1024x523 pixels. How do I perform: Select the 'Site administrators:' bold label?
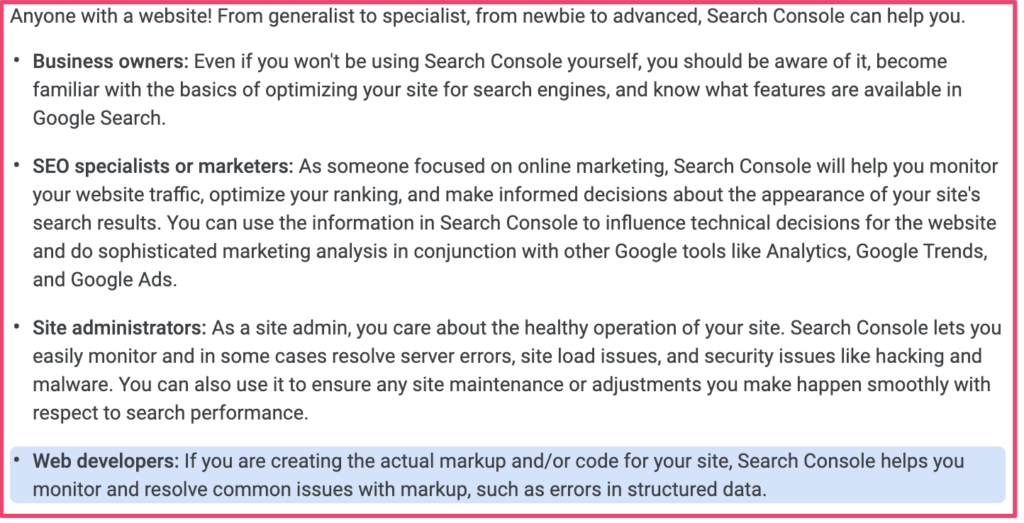[120, 328]
